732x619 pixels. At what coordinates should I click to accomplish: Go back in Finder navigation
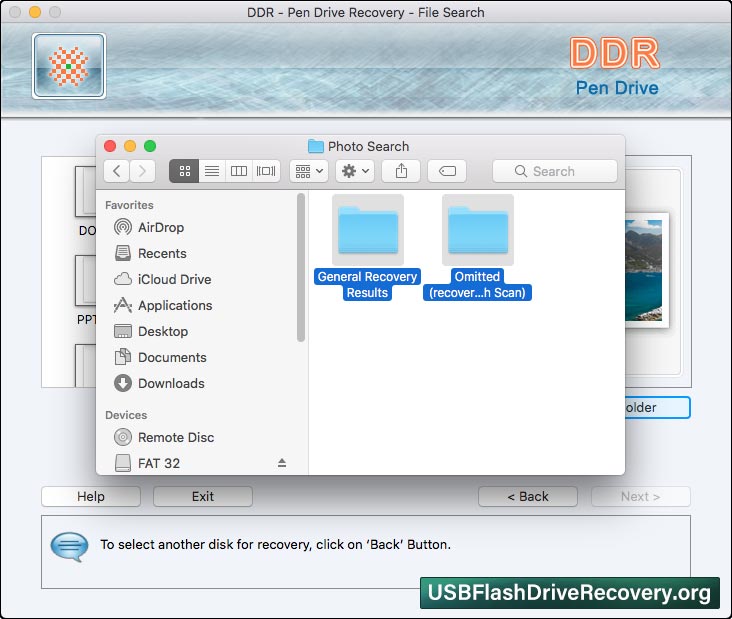[117, 171]
